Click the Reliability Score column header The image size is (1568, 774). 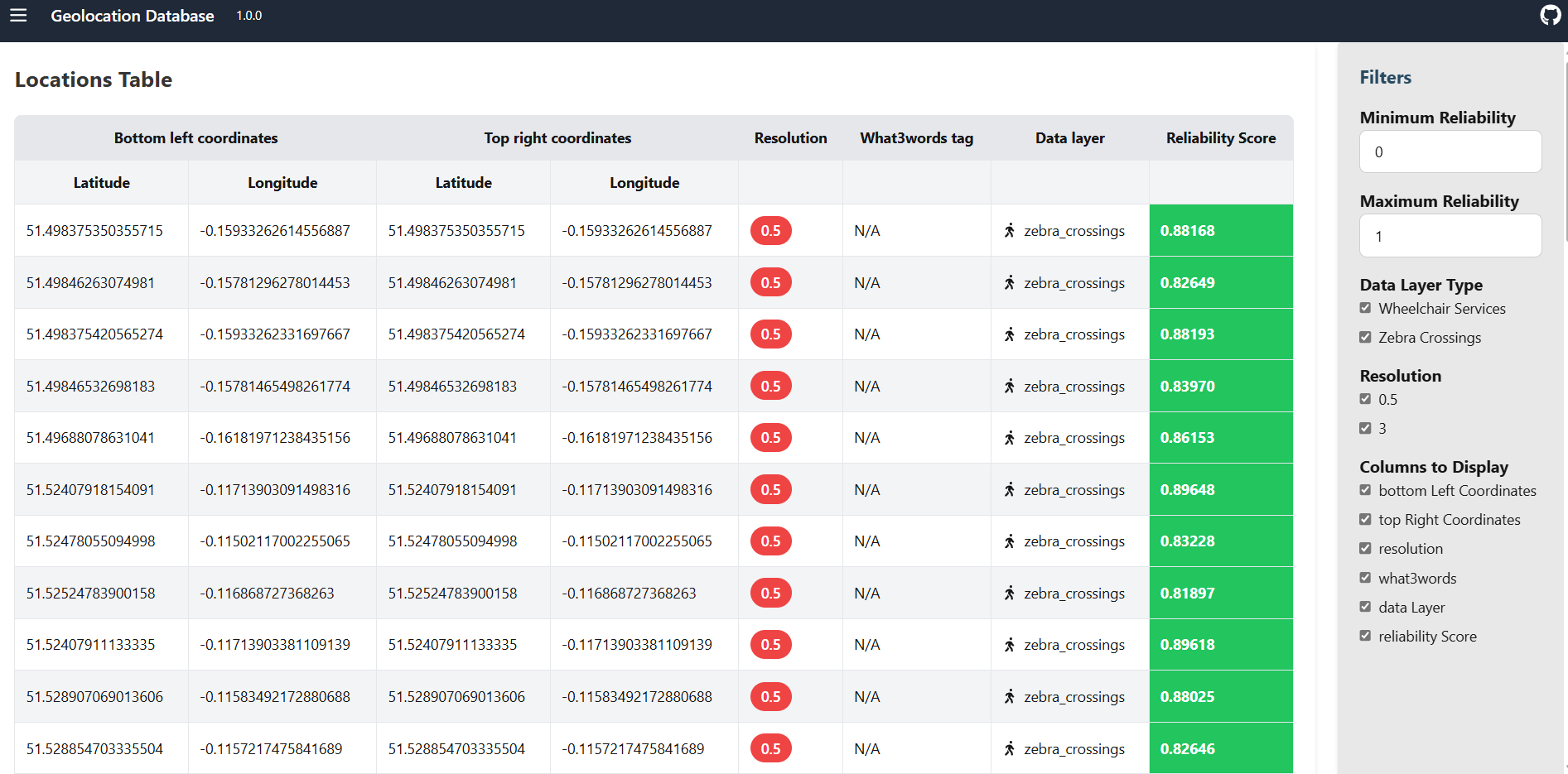coord(1220,138)
